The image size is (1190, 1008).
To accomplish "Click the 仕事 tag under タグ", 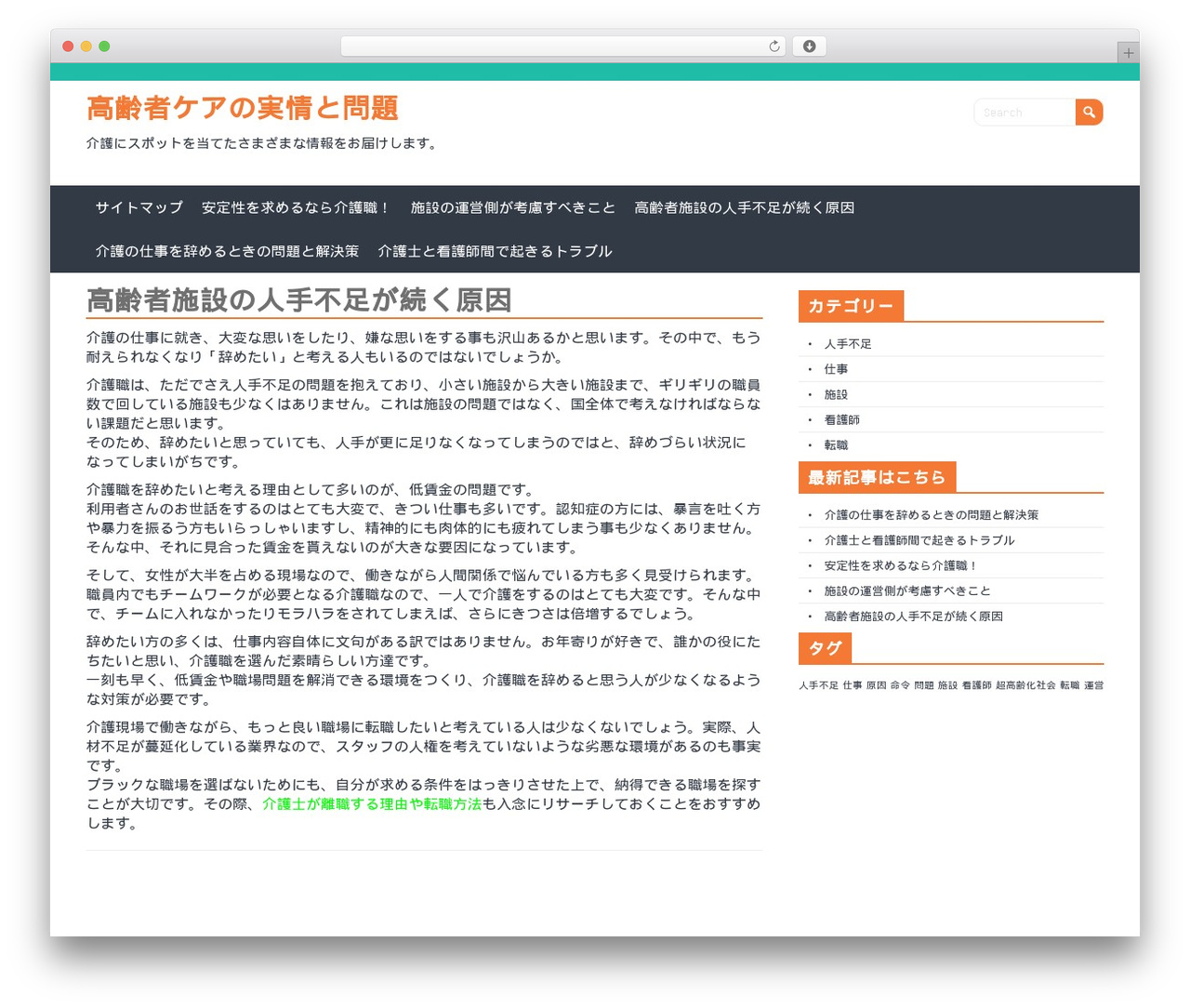I will (853, 685).
